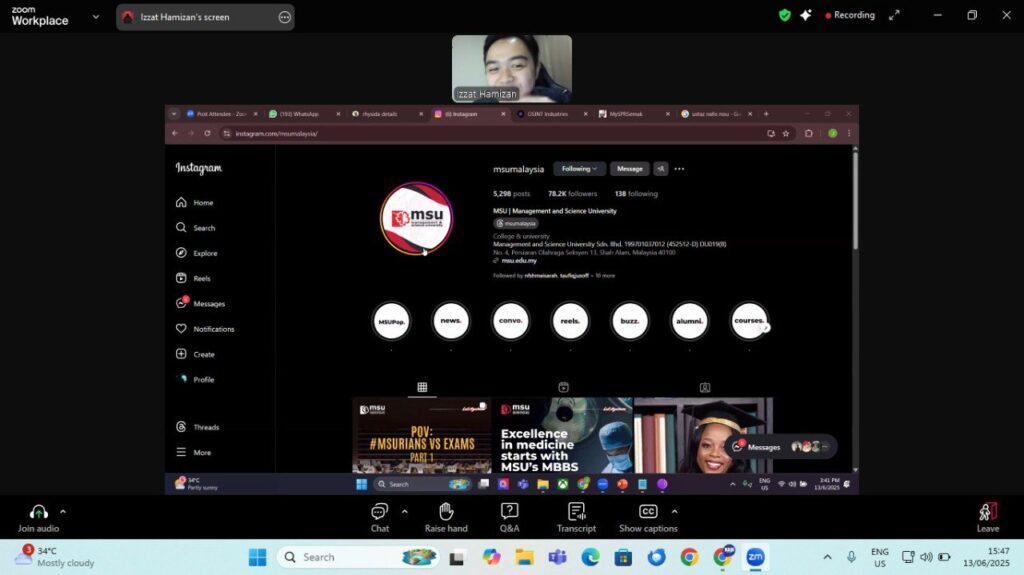This screenshot has height=575, width=1024.
Task: Open Microsoft Edge from taskbar
Action: coord(590,557)
